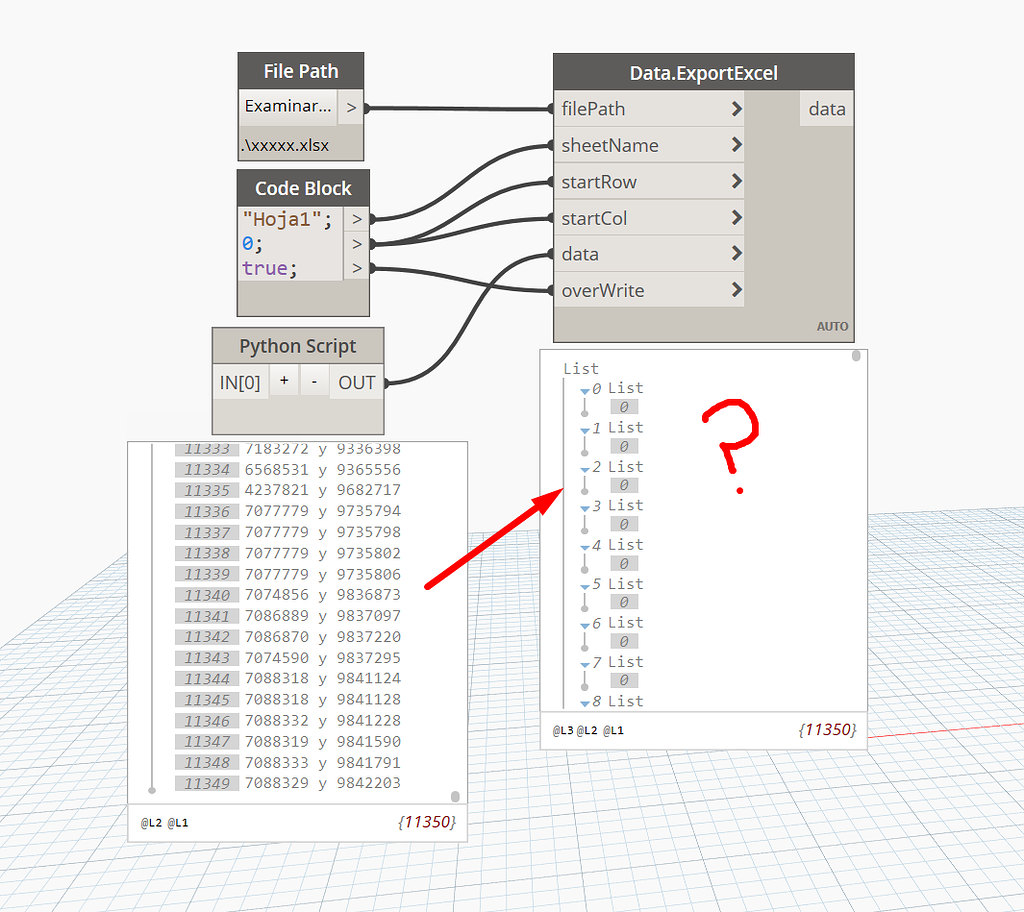Click the overWrite input port arrow

(736, 290)
